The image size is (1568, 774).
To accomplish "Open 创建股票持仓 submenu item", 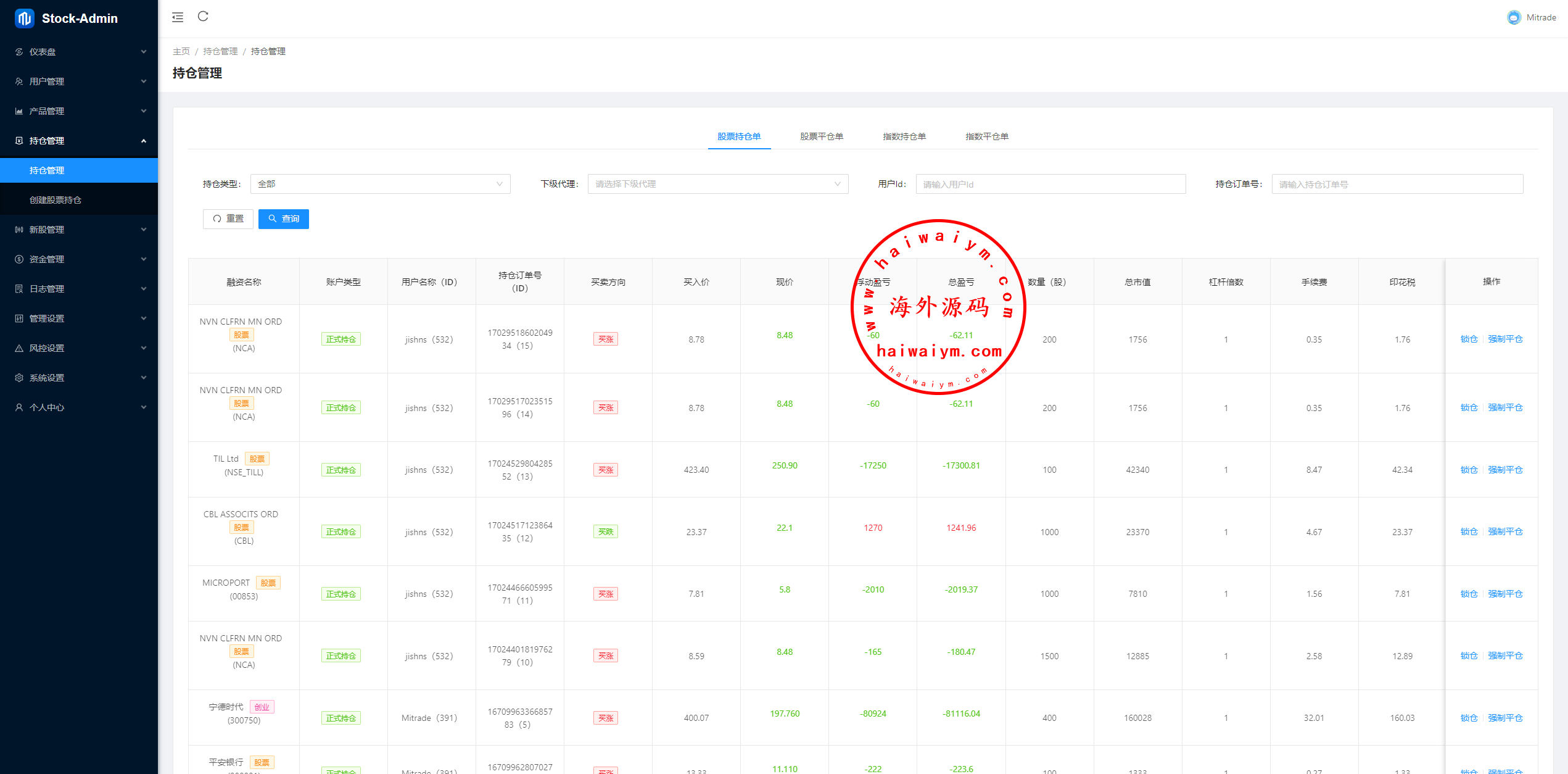I will 56,200.
